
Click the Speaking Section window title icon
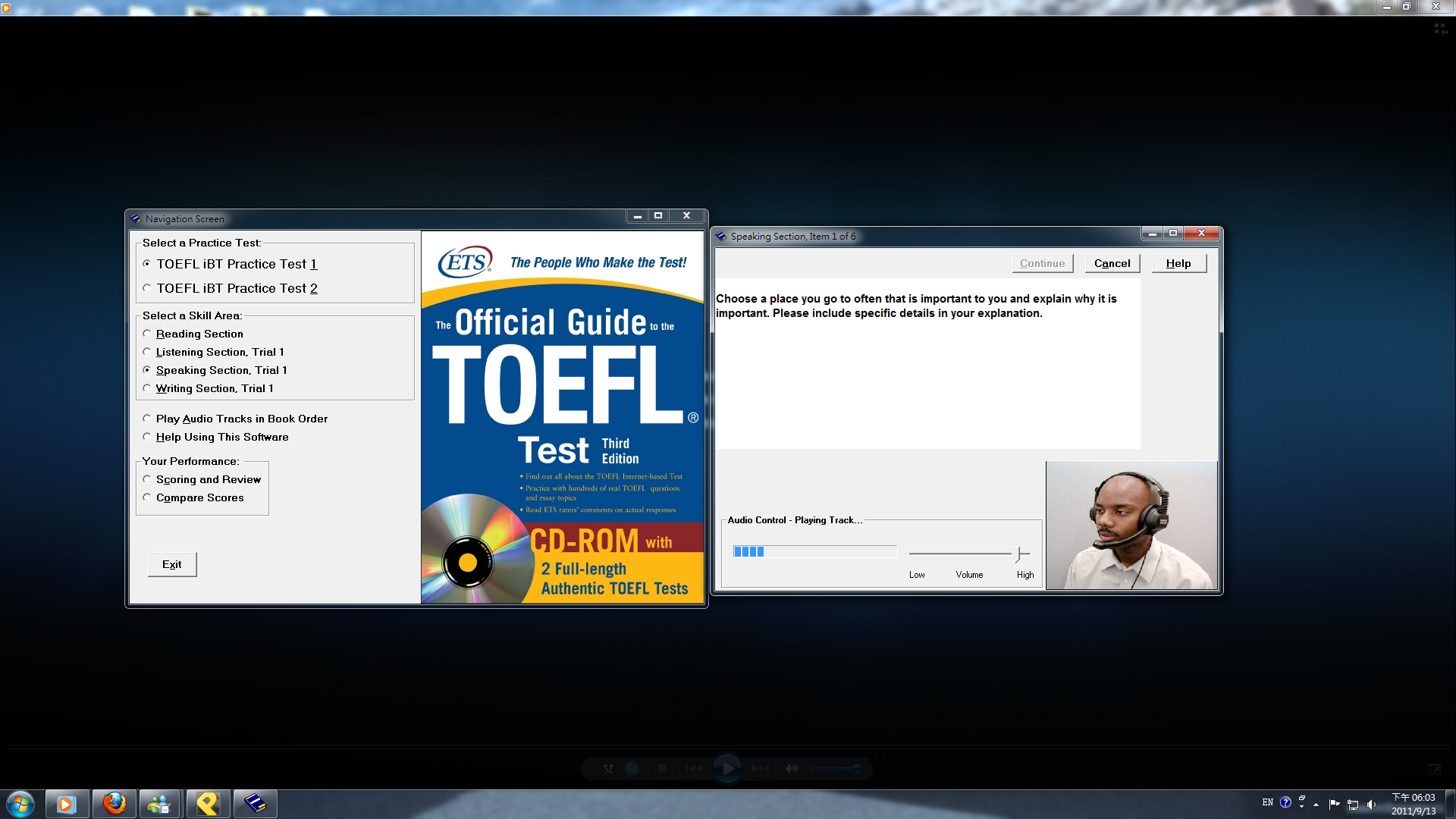tap(721, 236)
